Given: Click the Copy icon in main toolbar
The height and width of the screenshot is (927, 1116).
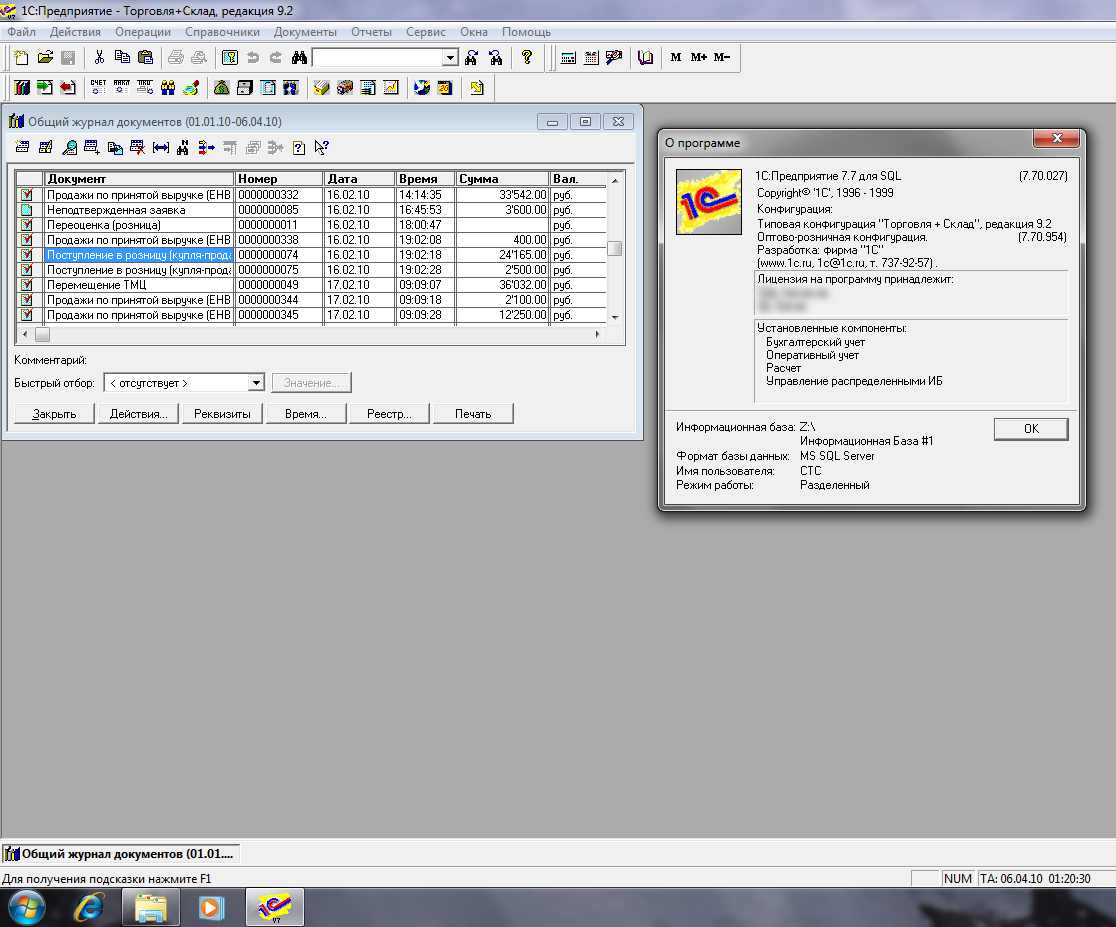Looking at the screenshot, I should pyautogui.click(x=122, y=58).
